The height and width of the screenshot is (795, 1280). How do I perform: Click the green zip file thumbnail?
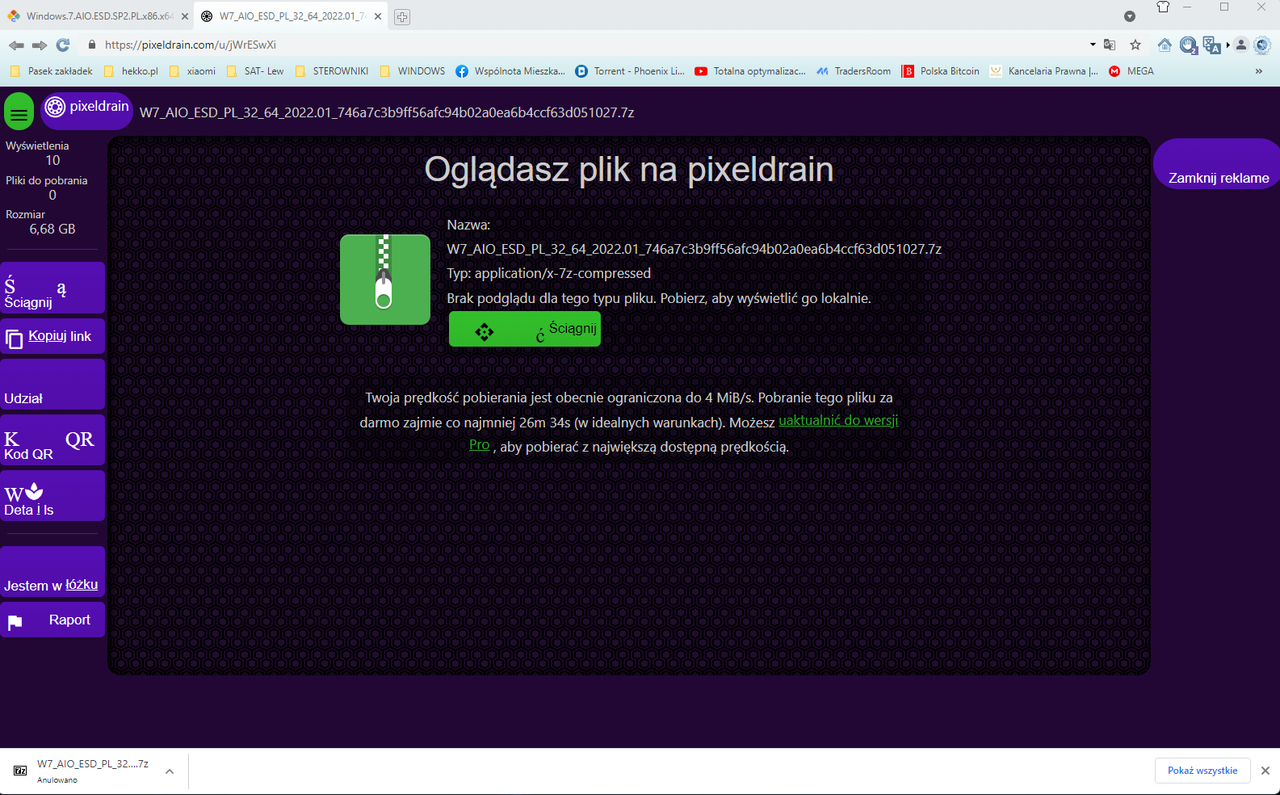coord(385,279)
